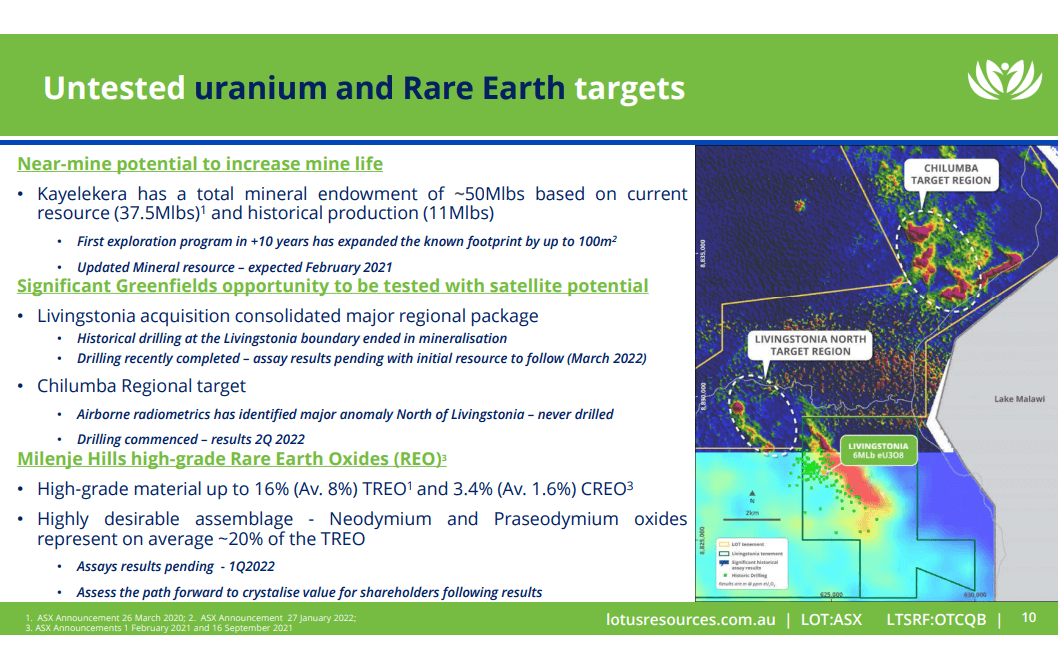Click 'Results are m @ ppm eU3O8' legend note

[x=747, y=584]
